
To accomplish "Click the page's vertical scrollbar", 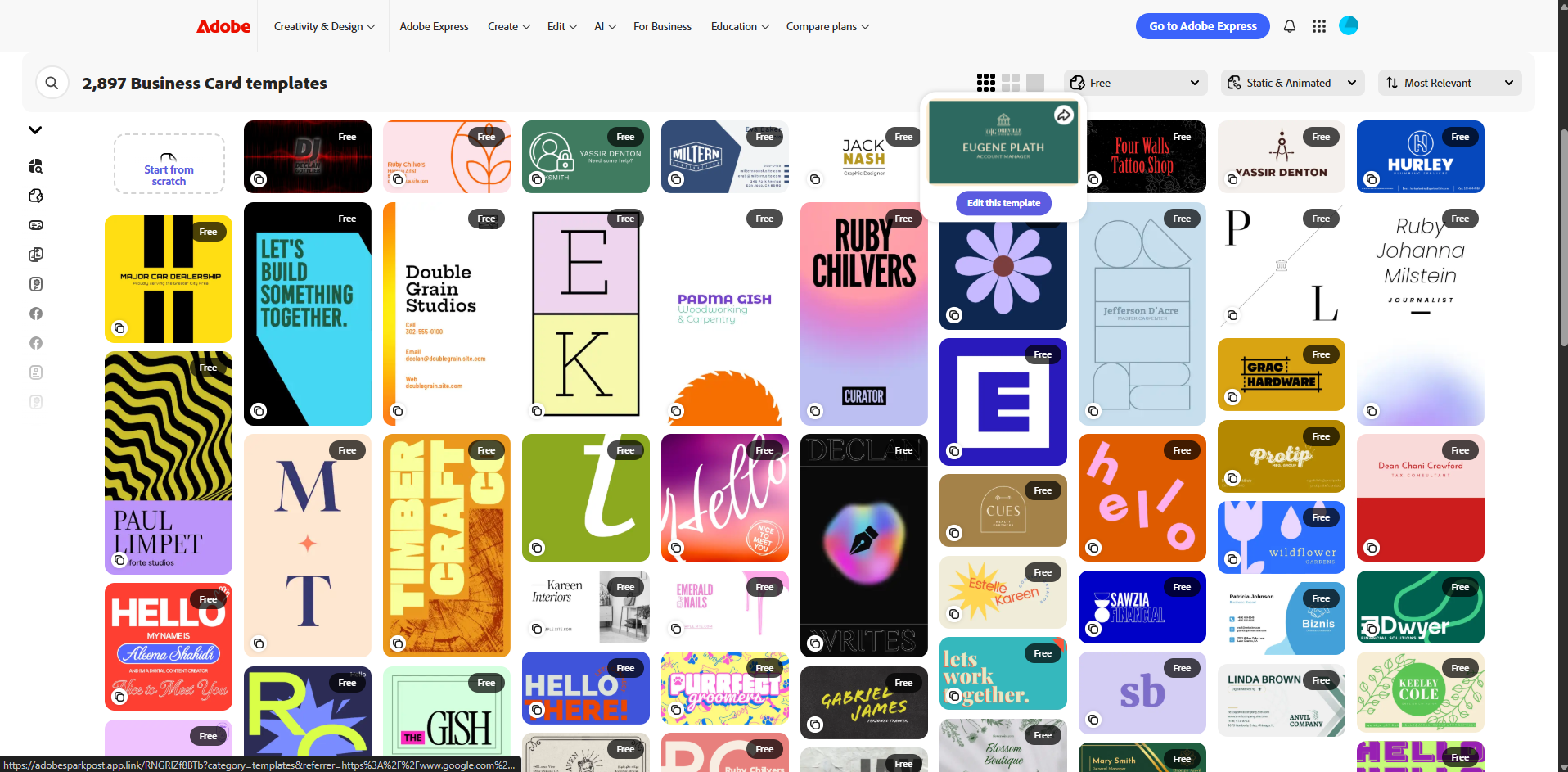I will [x=1563, y=237].
